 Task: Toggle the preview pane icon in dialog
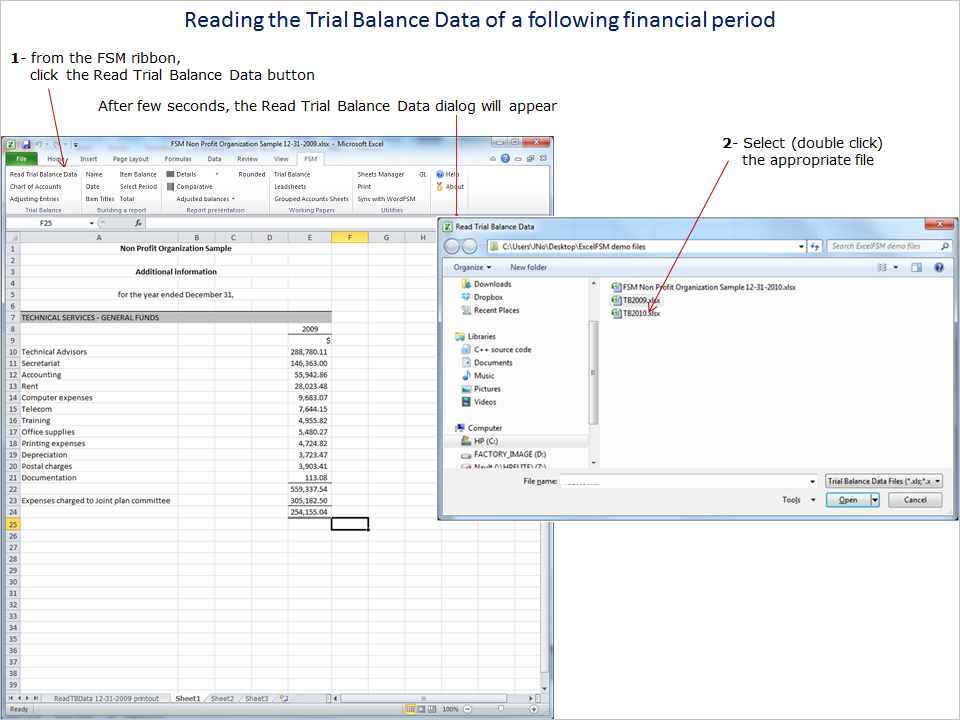[x=915, y=267]
